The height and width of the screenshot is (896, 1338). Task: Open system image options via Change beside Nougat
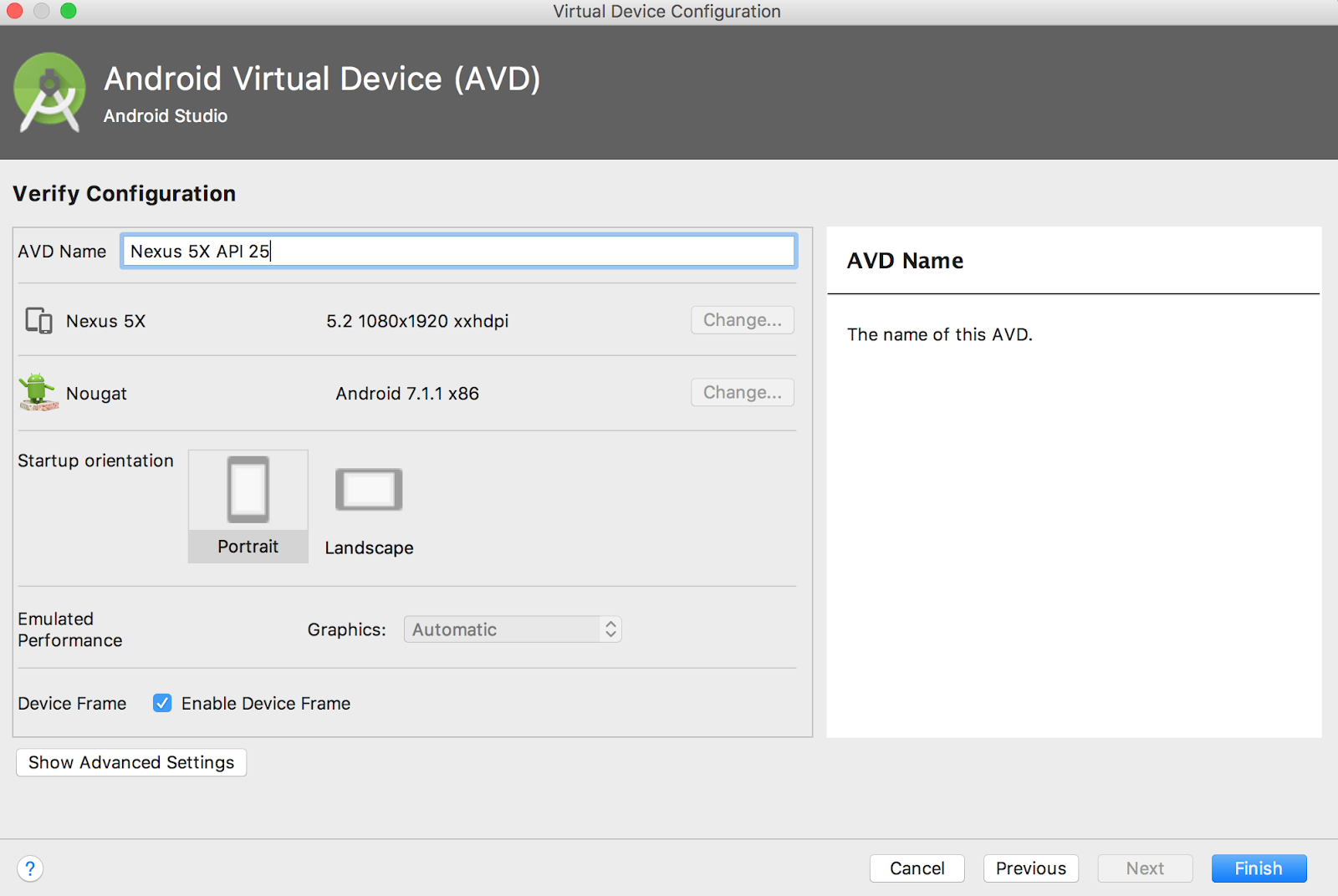(x=742, y=392)
